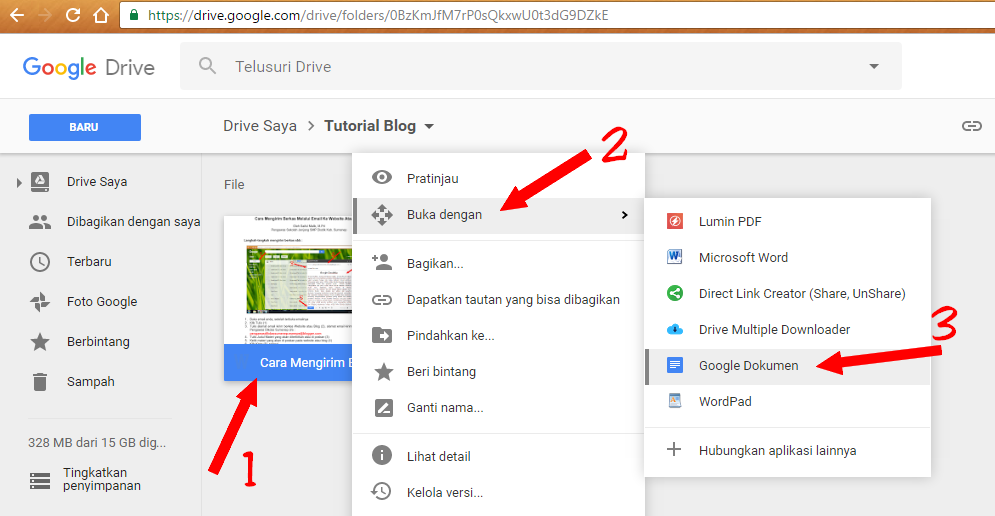Click the add-person icon for Bagikan
The image size is (995, 516).
[x=382, y=262]
